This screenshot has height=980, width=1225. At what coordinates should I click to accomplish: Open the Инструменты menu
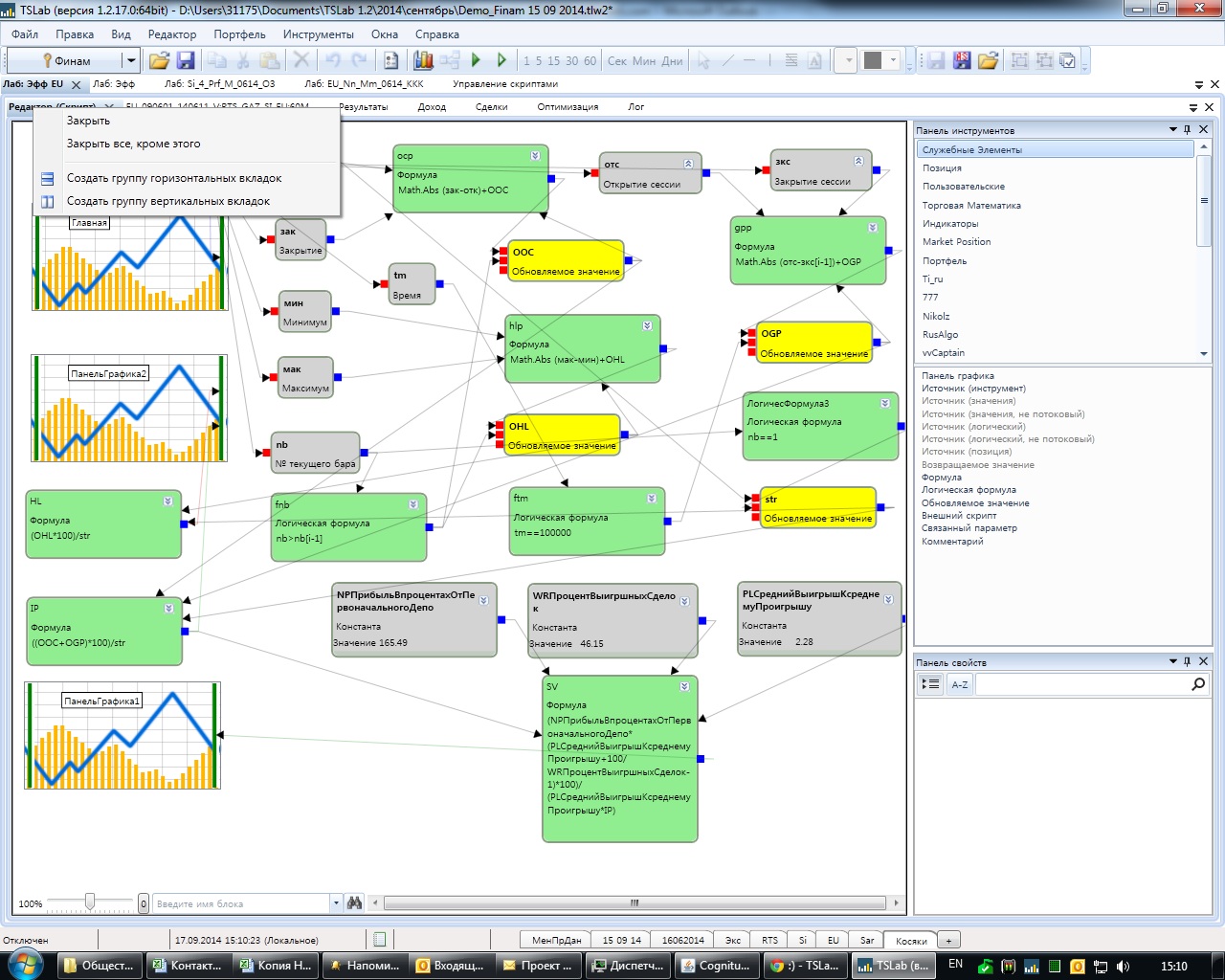pyautogui.click(x=318, y=34)
